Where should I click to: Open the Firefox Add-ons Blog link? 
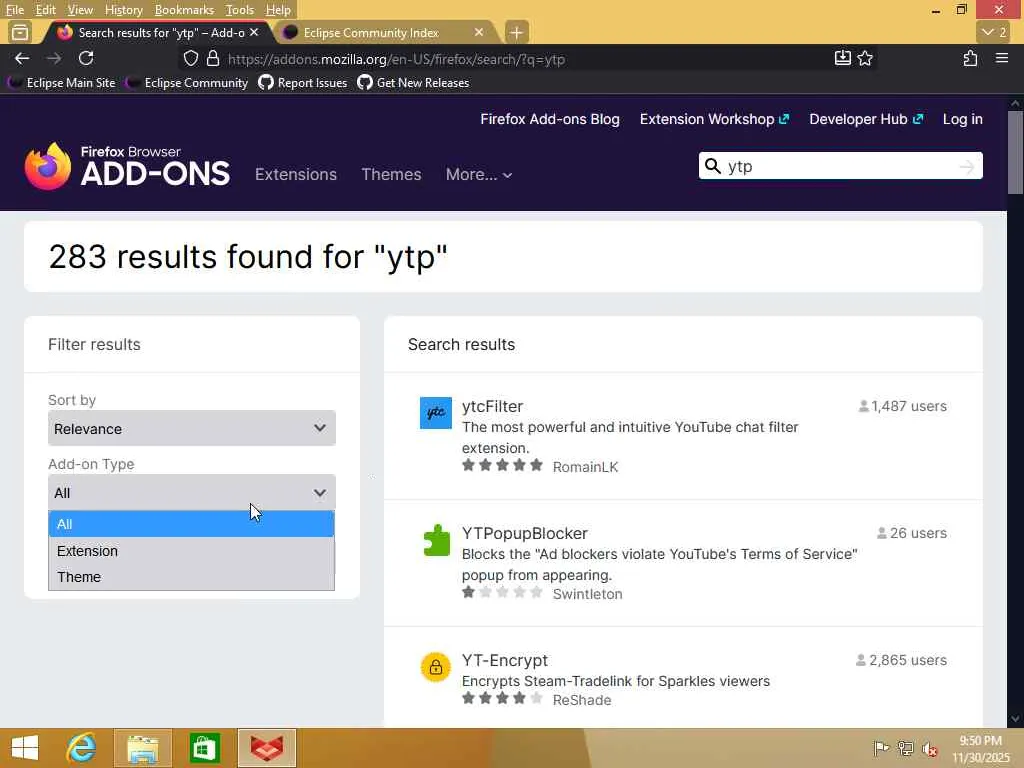click(x=550, y=119)
